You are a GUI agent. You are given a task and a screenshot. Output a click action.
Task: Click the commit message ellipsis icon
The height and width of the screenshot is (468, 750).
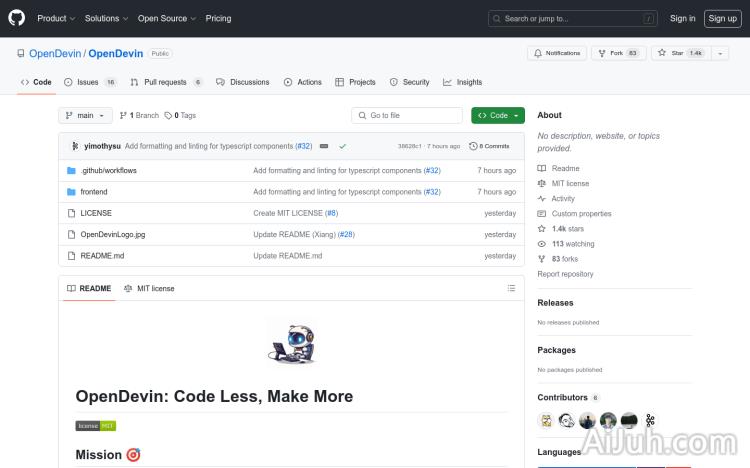coord(324,146)
